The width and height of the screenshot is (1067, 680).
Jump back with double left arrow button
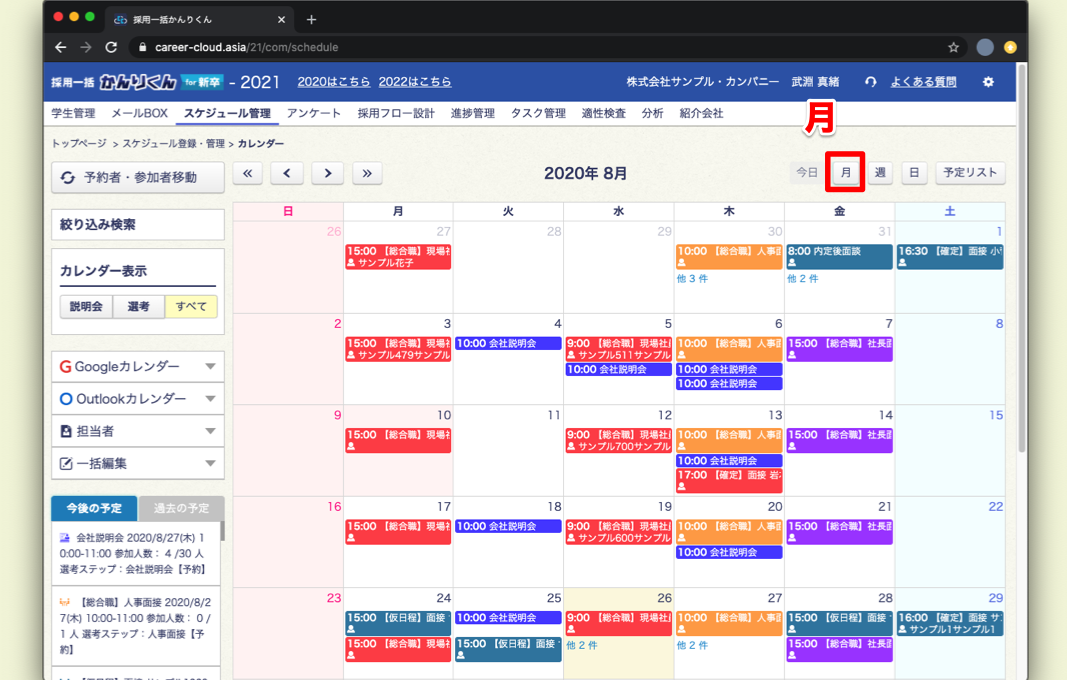tap(247, 173)
